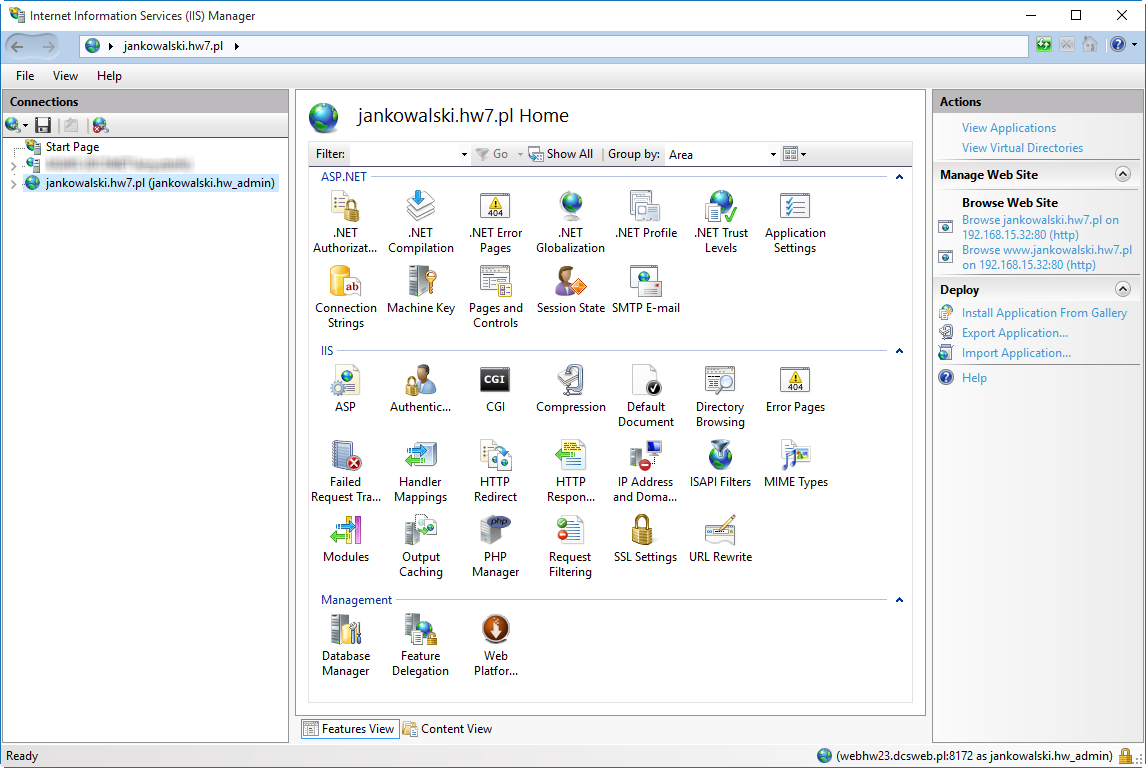
Task: Collapse the ASP.NET group
Action: coord(899,177)
